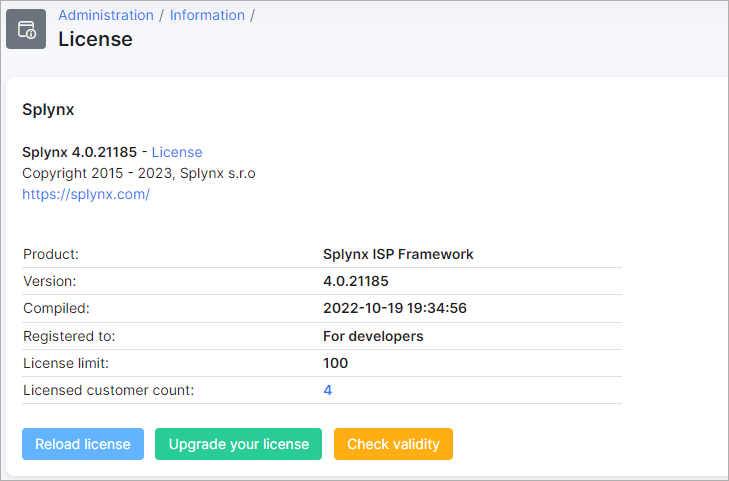Image resolution: width=729 pixels, height=481 pixels.
Task: Click the Copyright 2015 - 2023 line
Action: point(139,173)
